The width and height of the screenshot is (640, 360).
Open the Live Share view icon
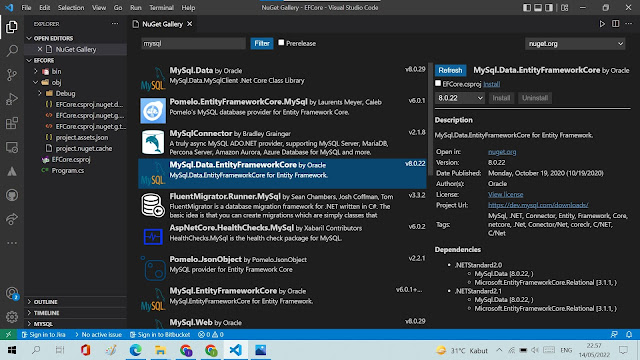tap(12, 219)
